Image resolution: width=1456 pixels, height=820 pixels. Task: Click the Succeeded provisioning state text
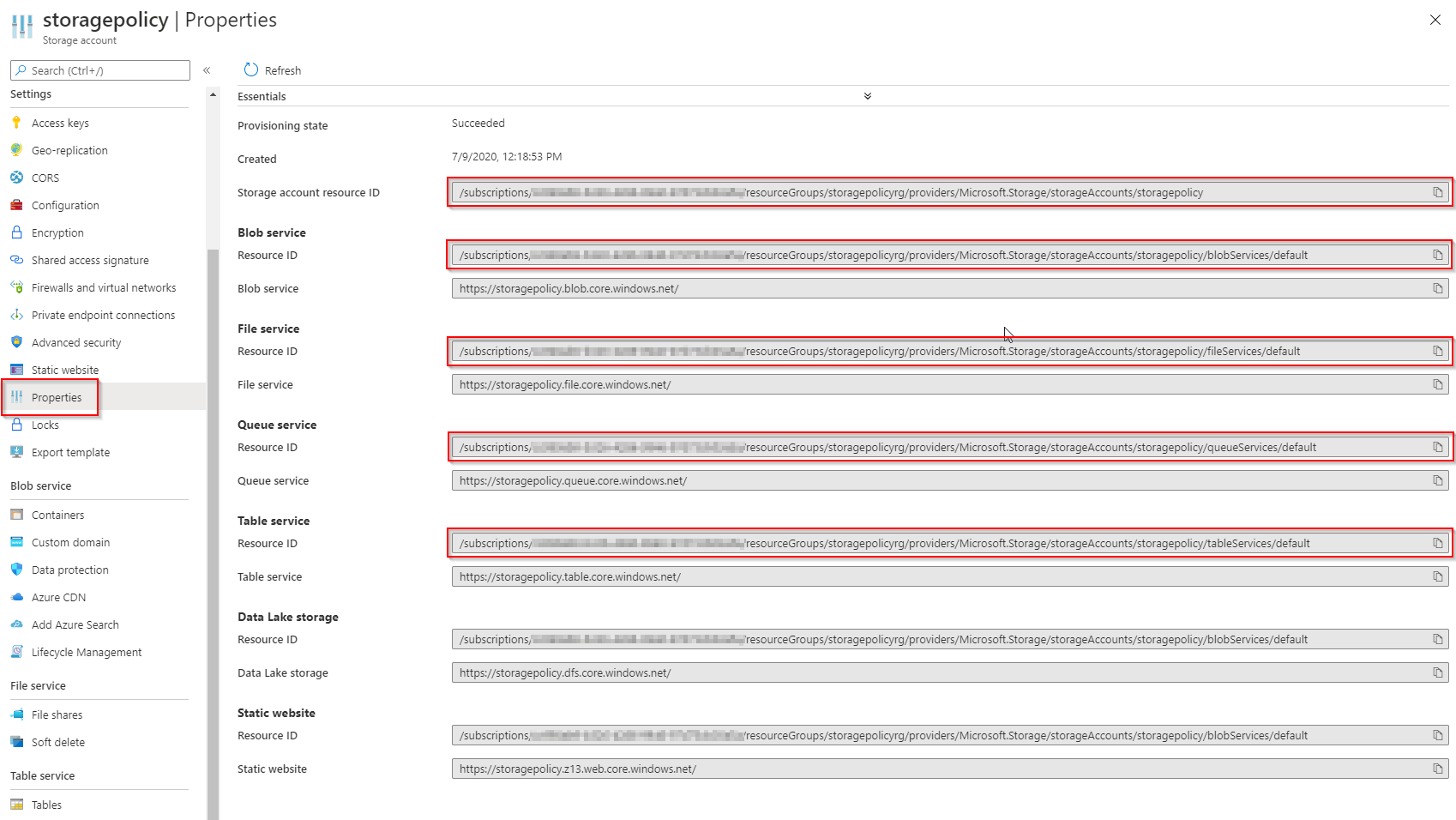coord(478,123)
